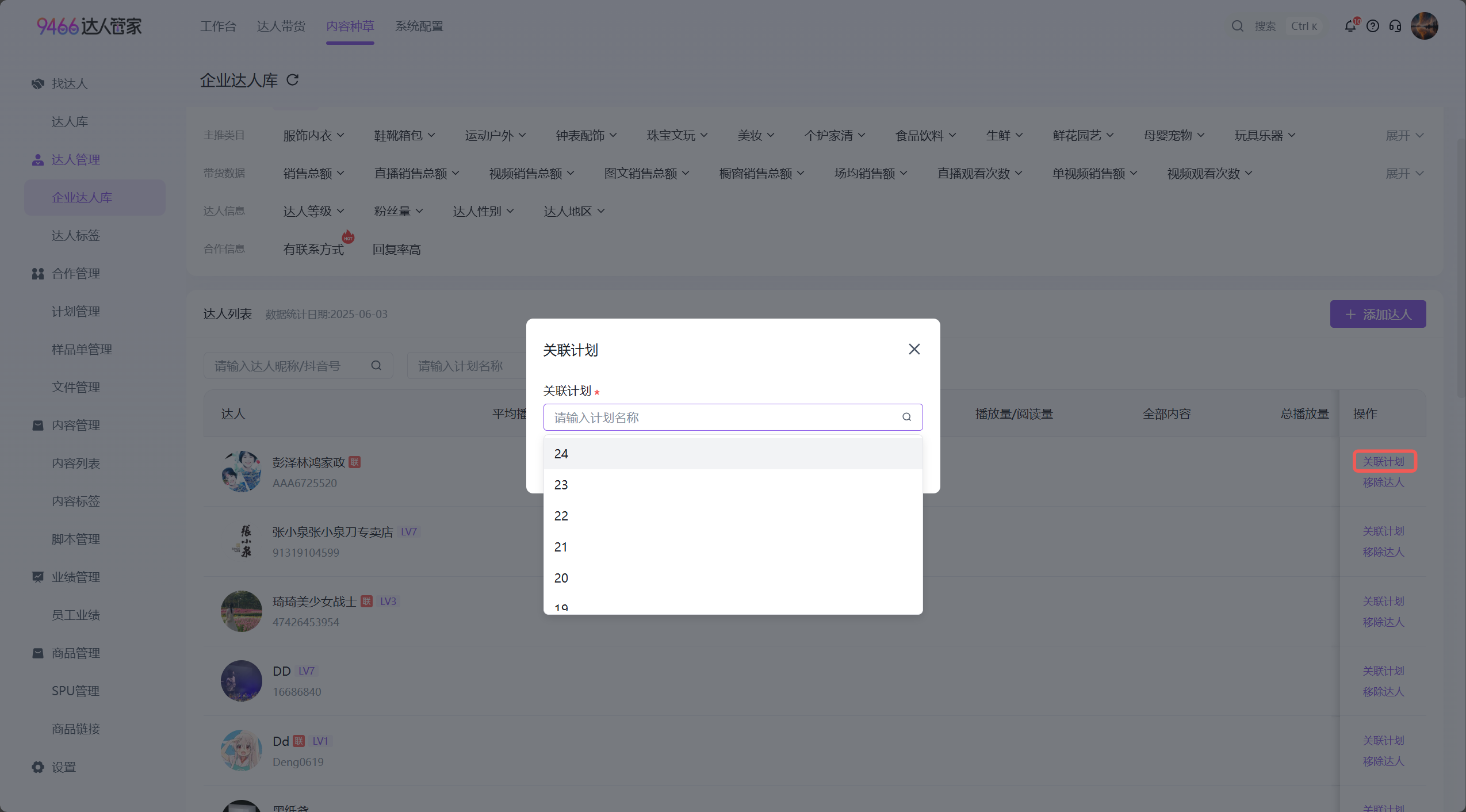Open the 达人性别 dropdown
Screen dimensions: 1466x812
tap(483, 212)
